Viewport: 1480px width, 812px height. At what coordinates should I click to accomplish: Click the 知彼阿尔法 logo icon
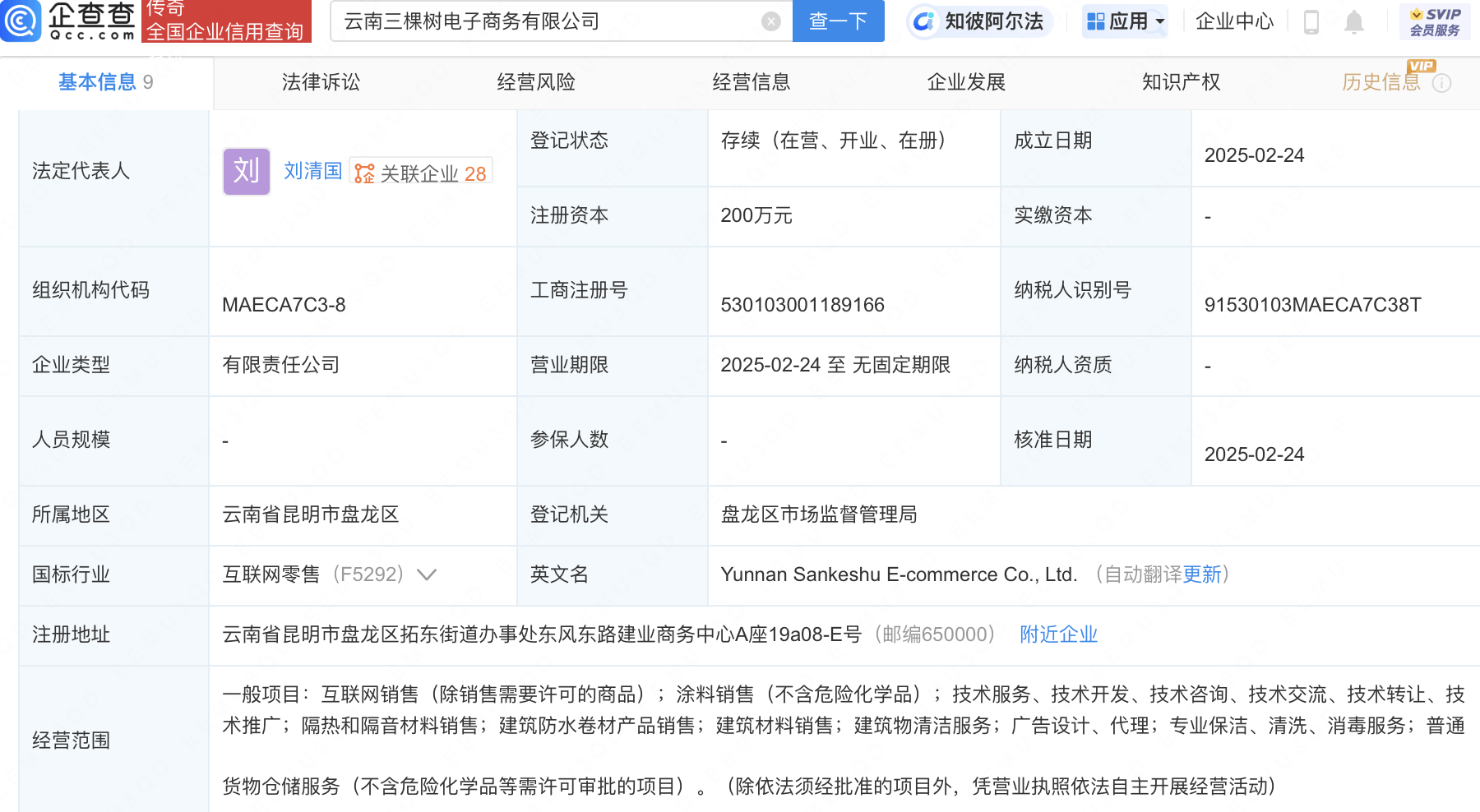924,21
